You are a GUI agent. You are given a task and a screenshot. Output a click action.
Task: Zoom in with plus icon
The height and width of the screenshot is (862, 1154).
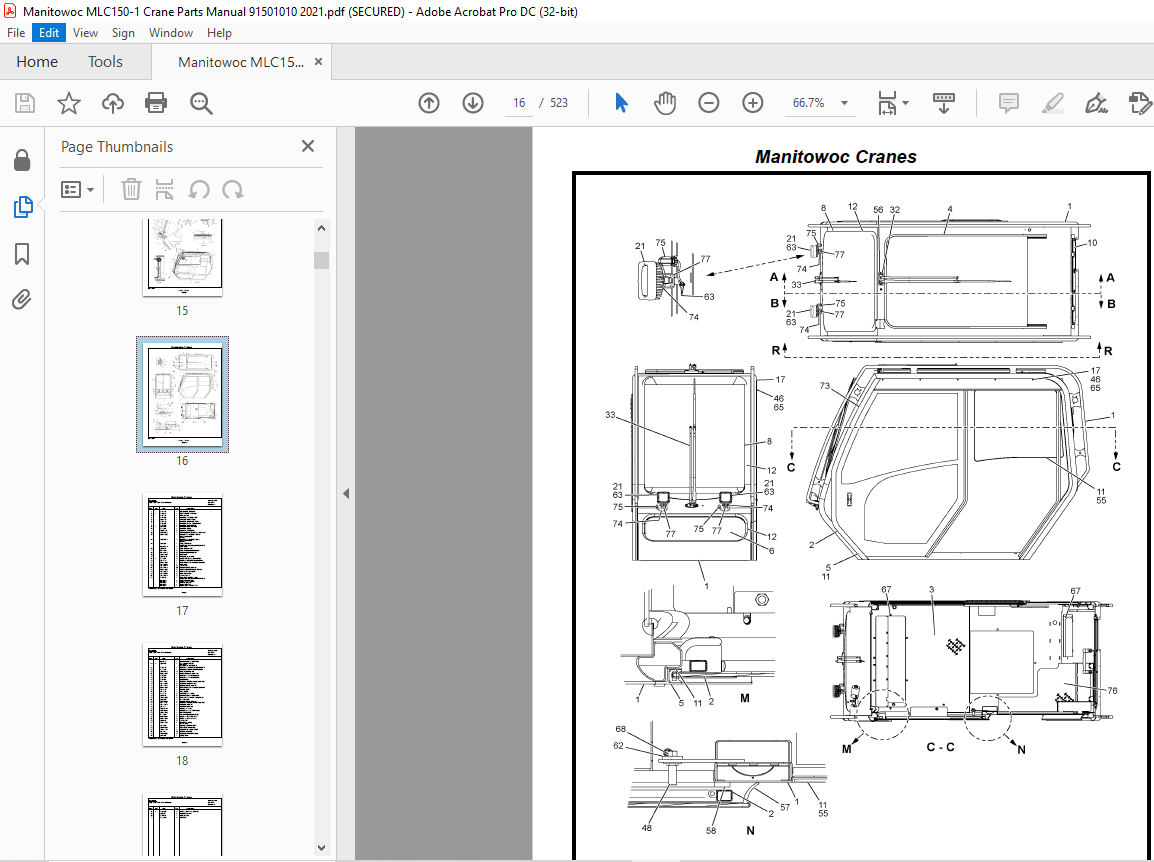(752, 103)
